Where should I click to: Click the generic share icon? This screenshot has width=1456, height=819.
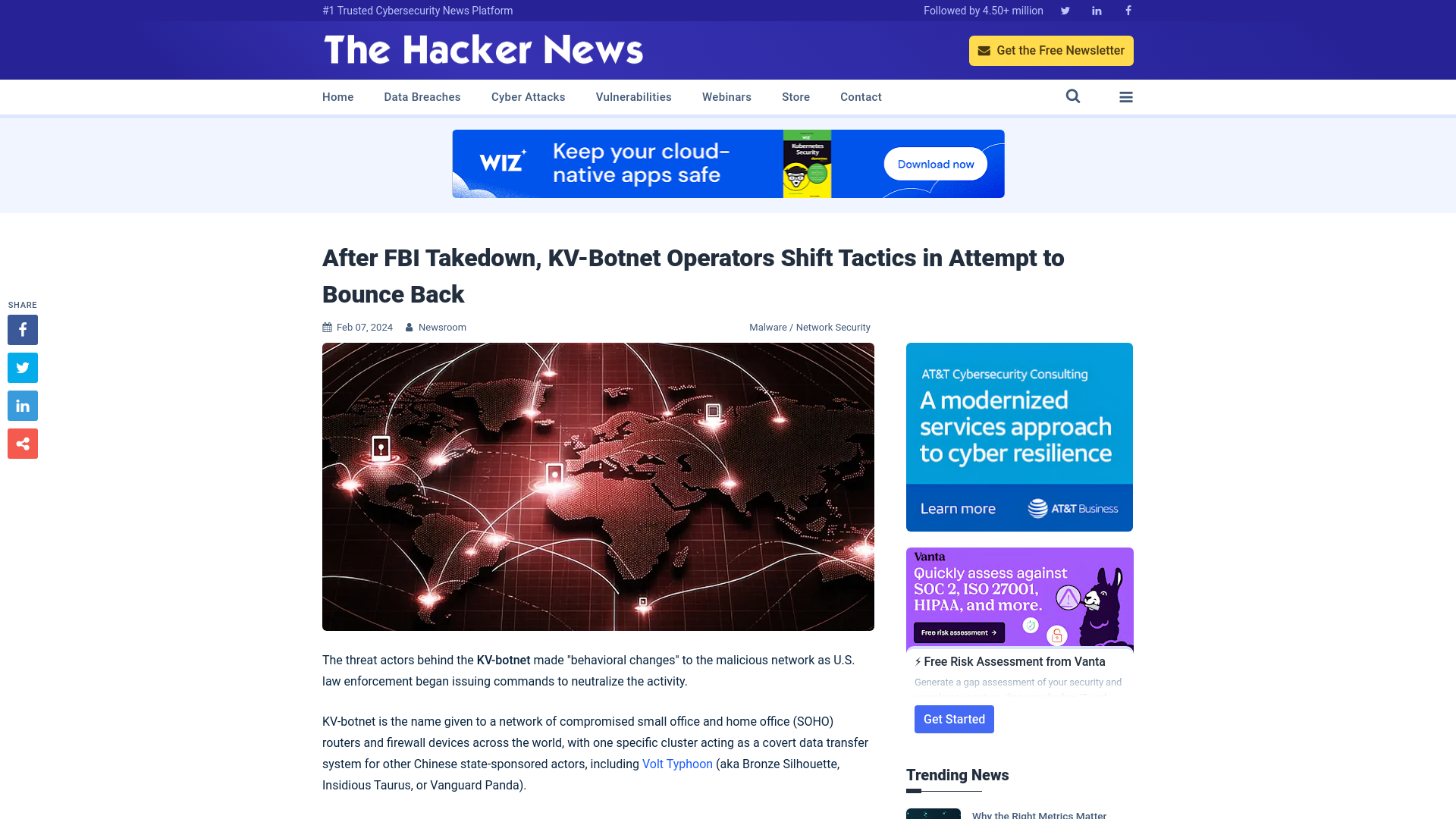(22, 443)
